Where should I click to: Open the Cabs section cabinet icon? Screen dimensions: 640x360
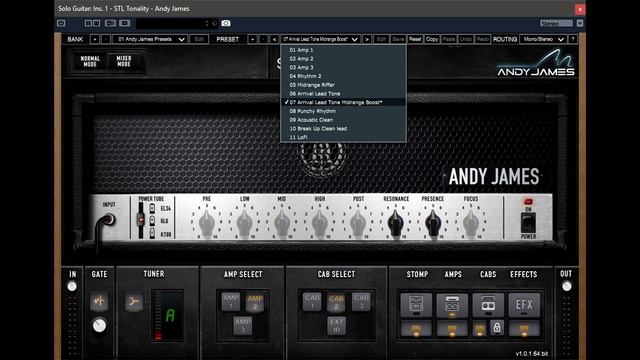click(488, 304)
